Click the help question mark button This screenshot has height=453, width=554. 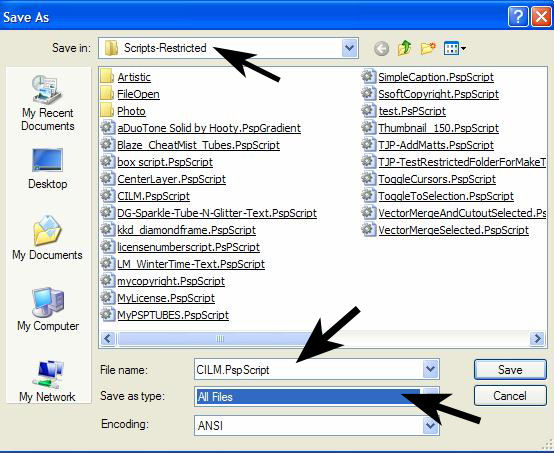pyautogui.click(x=518, y=16)
